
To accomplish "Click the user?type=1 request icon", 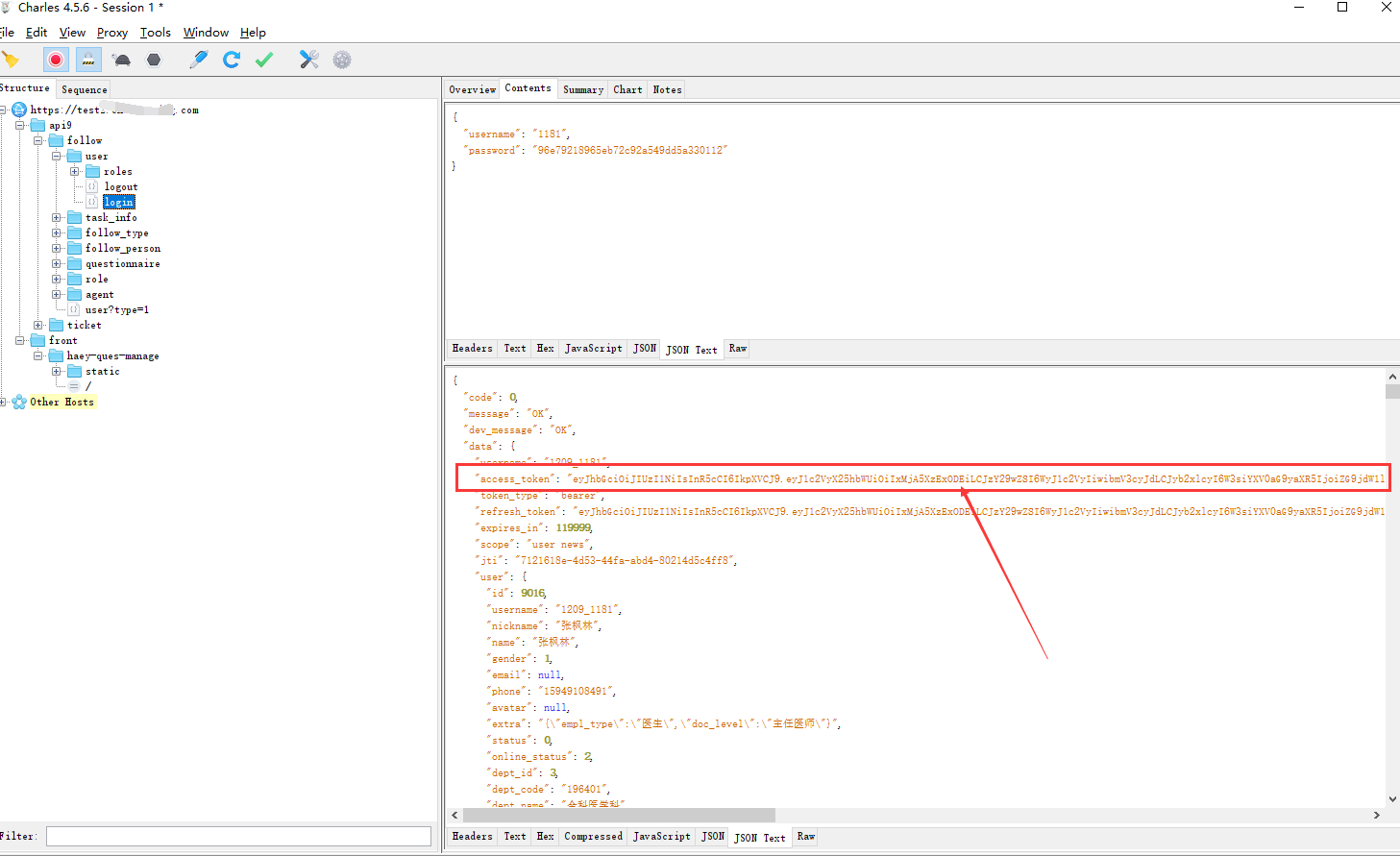I will pos(74,309).
